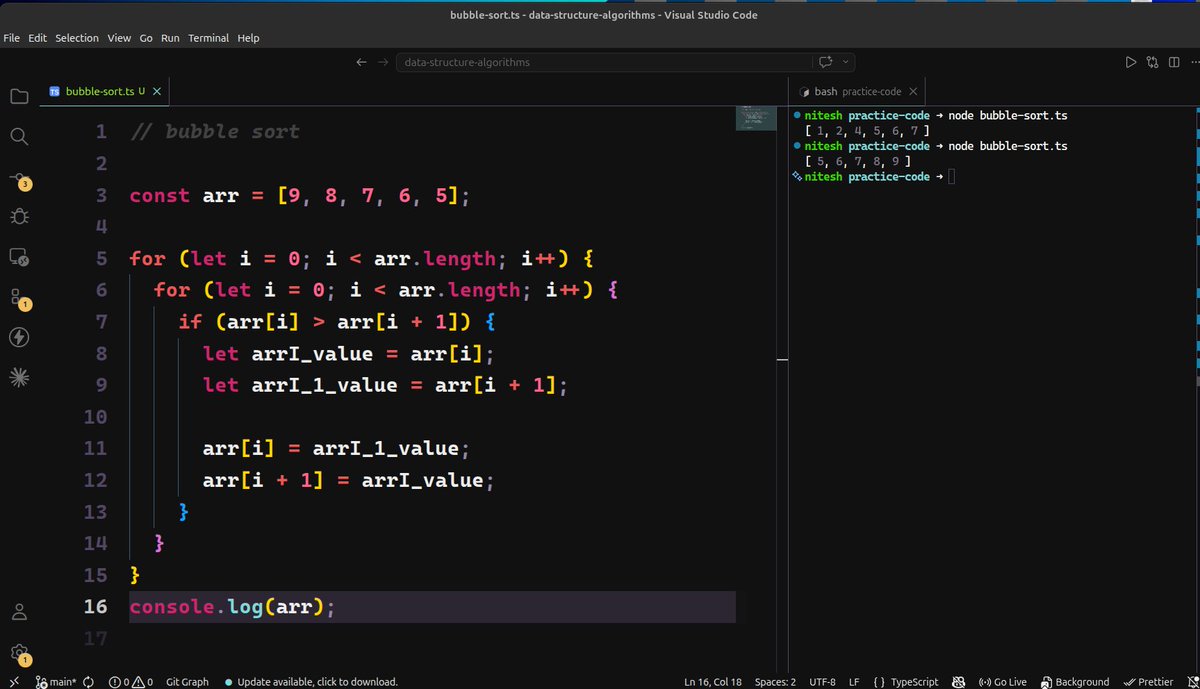The image size is (1200, 689).
Task: Open the Run menu
Action: pos(170,38)
